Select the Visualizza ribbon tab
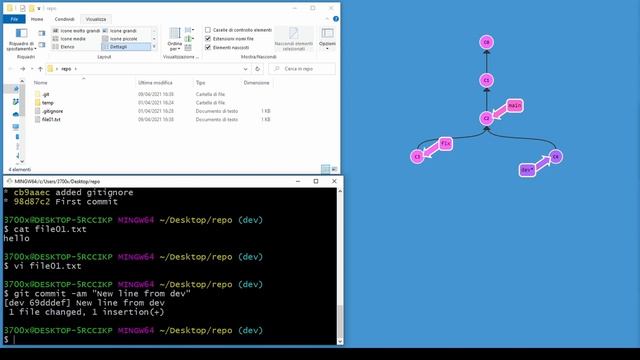This screenshot has height=360, width=640. click(96, 19)
